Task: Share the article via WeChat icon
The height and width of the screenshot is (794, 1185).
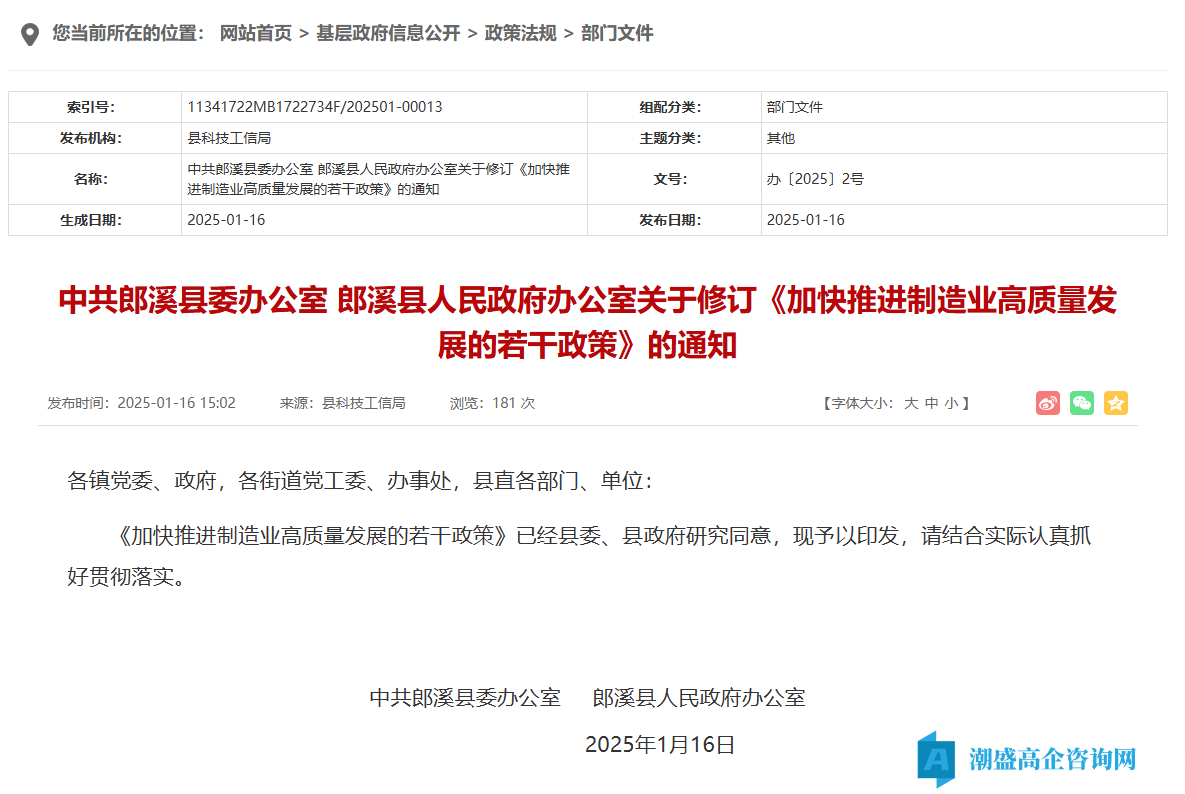Action: 1081,403
